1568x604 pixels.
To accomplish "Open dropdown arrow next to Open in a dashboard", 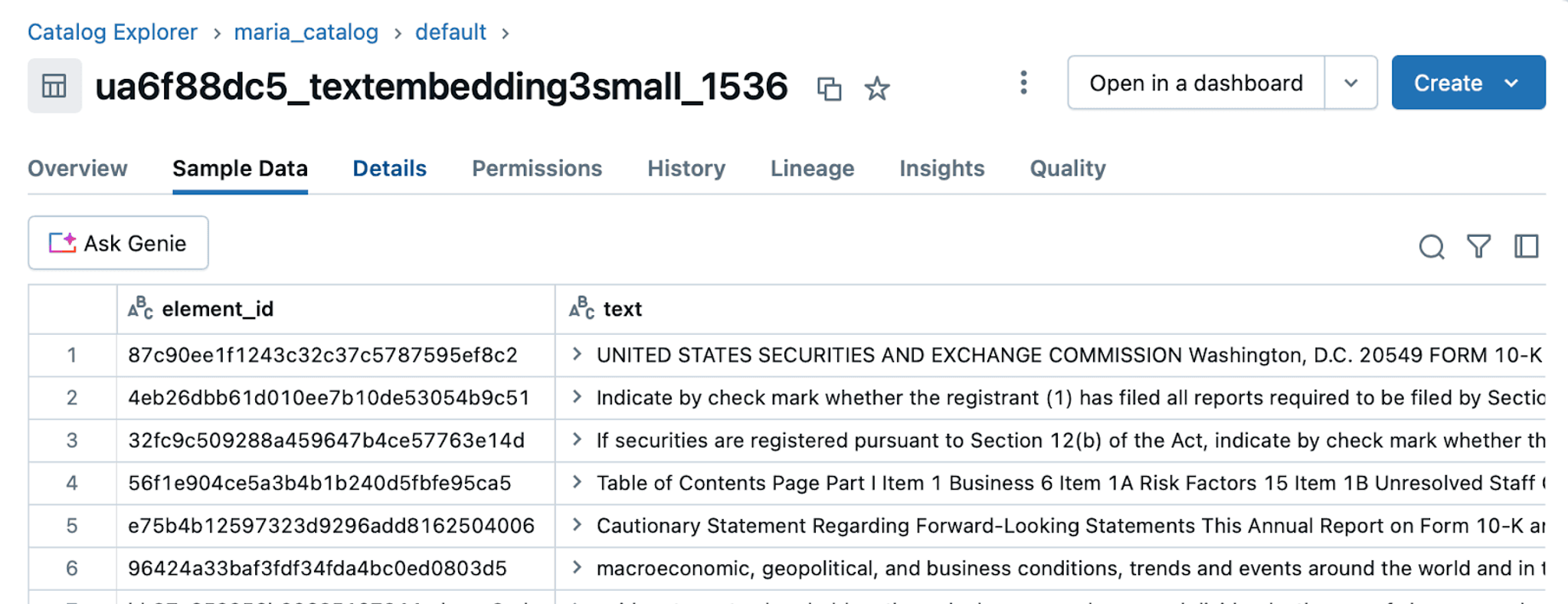I will pos(1350,83).
